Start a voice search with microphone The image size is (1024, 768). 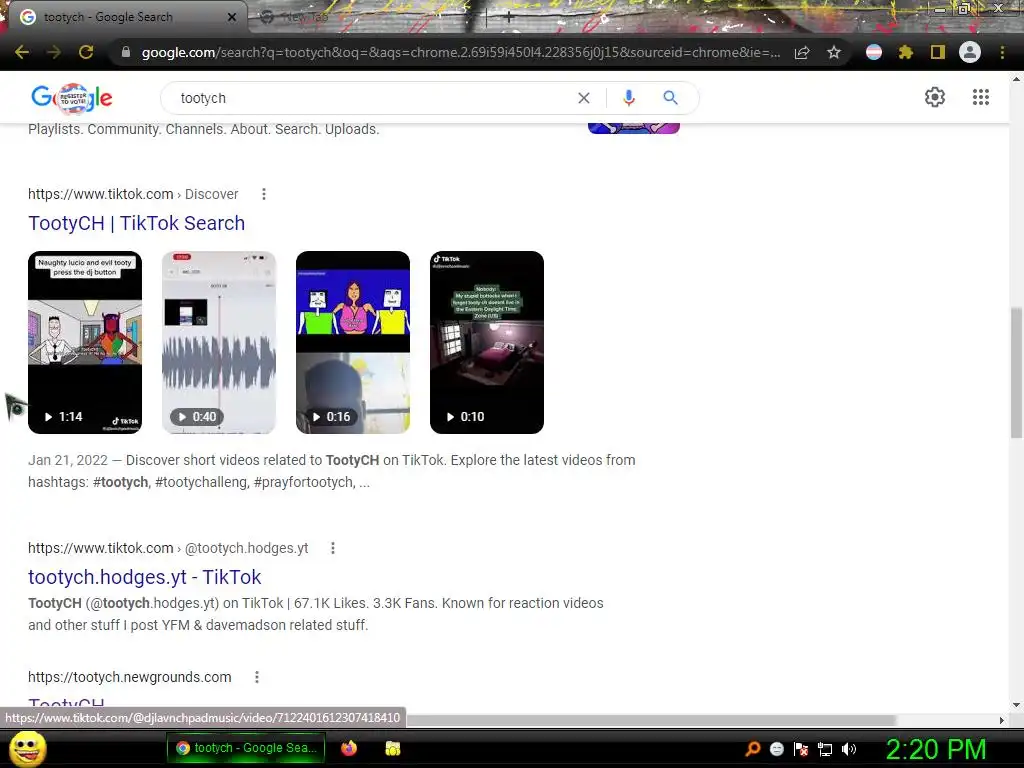pyautogui.click(x=628, y=98)
